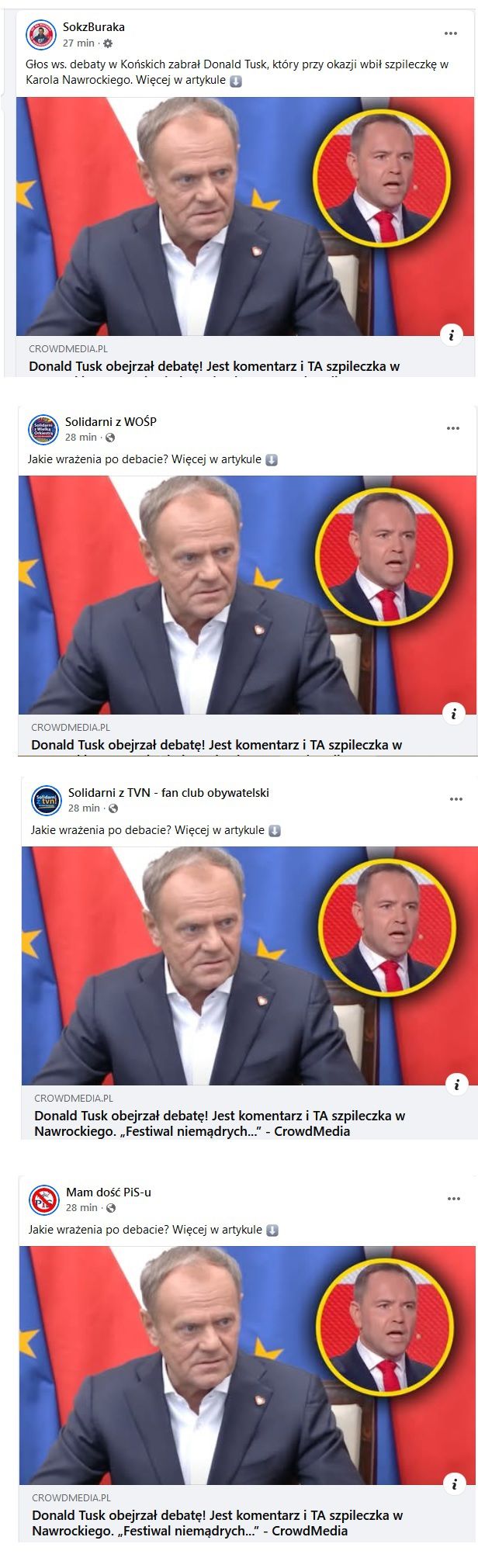This screenshot has width=478, height=1568.
Task: Open SokzBuraka page profile picture
Action: (x=41, y=35)
